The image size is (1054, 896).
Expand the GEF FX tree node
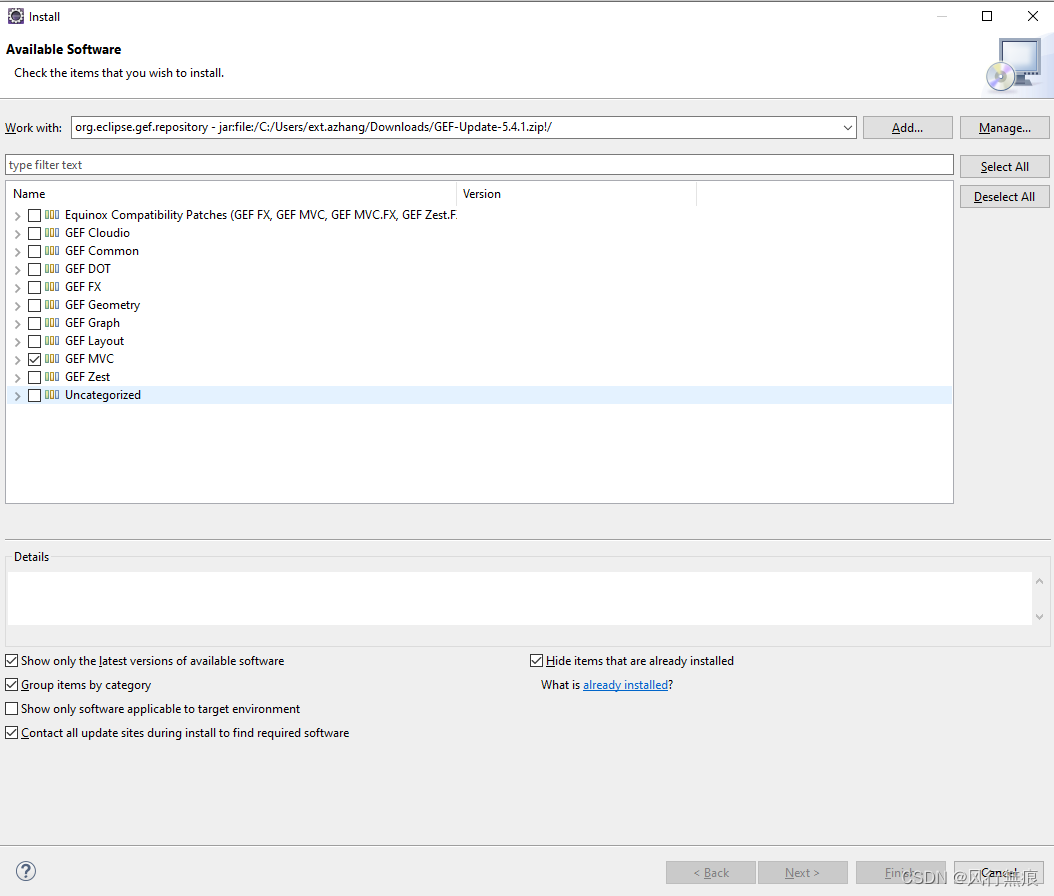17,288
